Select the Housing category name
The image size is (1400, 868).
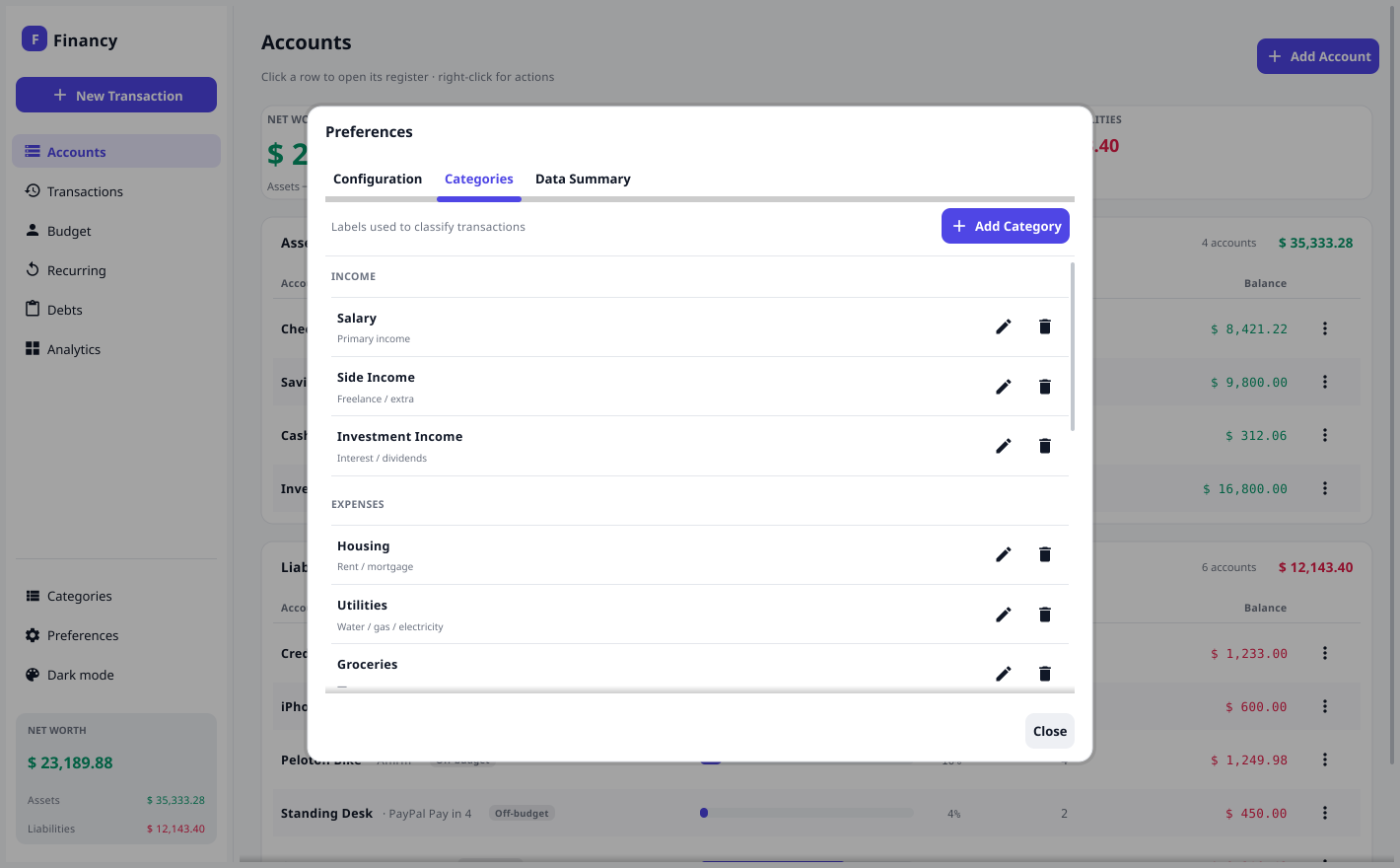pos(363,545)
